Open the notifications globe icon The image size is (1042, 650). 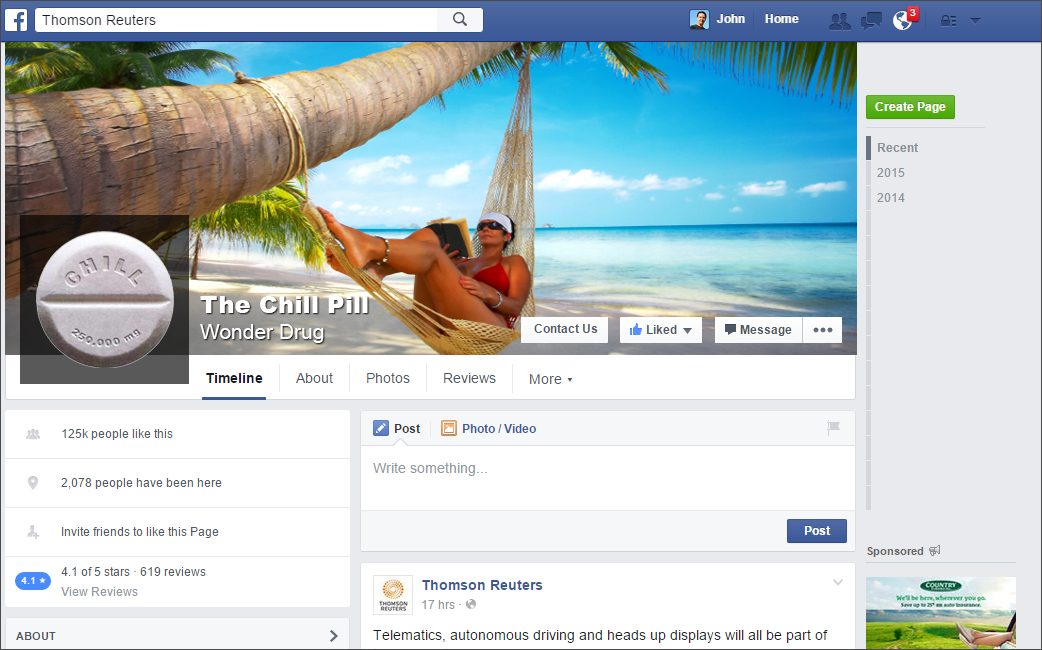(x=902, y=21)
